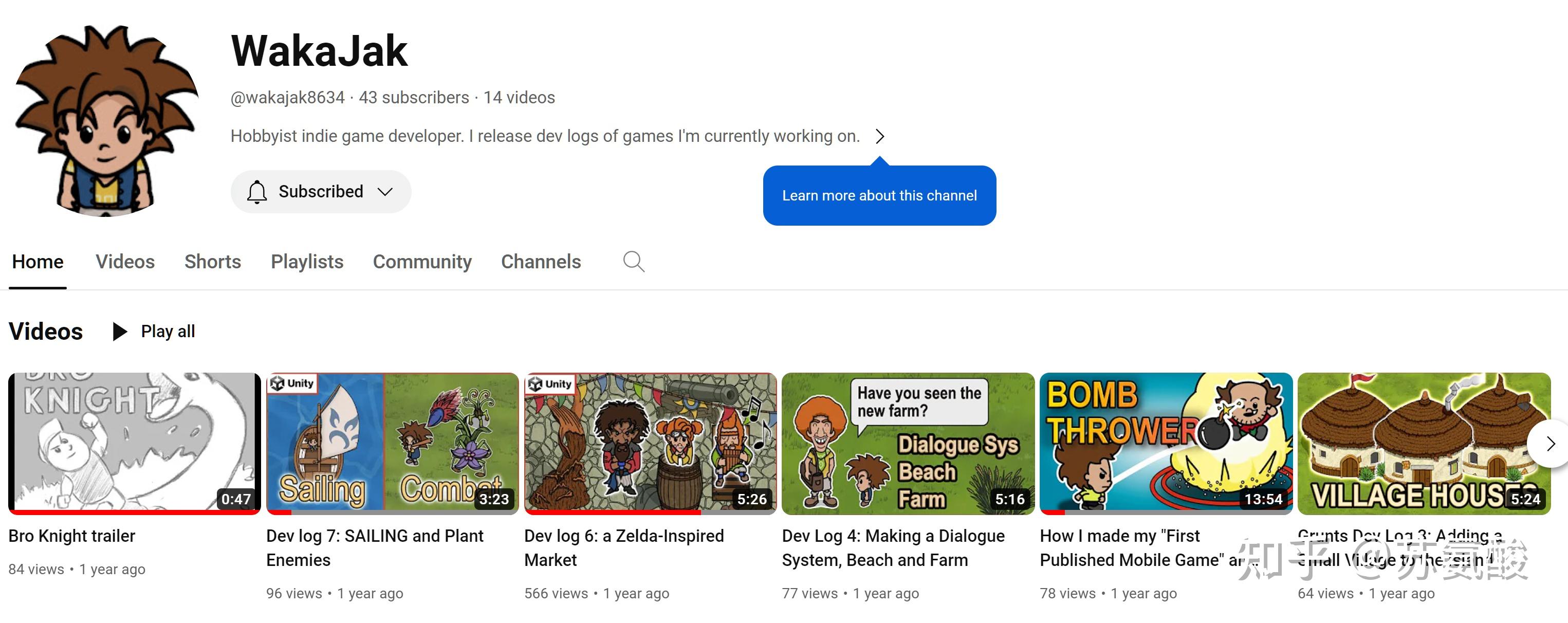Screen dimensions: 1568x623
Task: Open the Dialogue Sys Beach Farm thumbnail
Action: [908, 443]
